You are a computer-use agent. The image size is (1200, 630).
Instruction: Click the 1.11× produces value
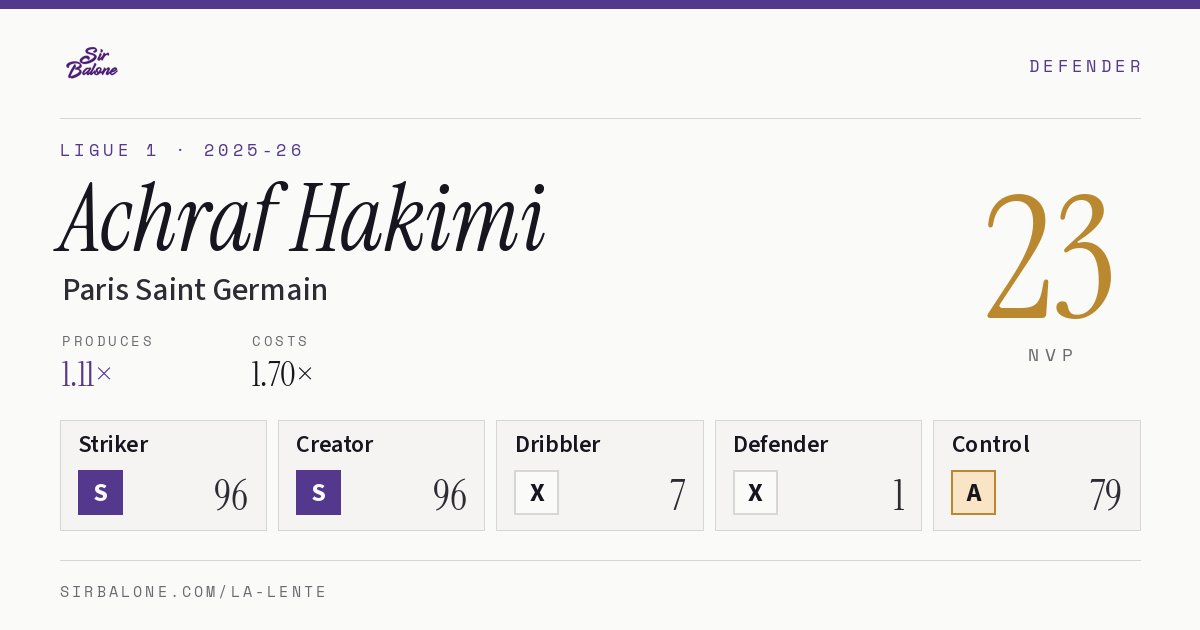pyautogui.click(x=87, y=375)
